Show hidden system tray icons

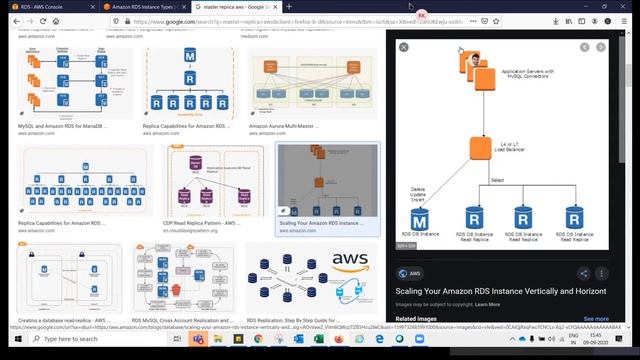(x=512, y=339)
